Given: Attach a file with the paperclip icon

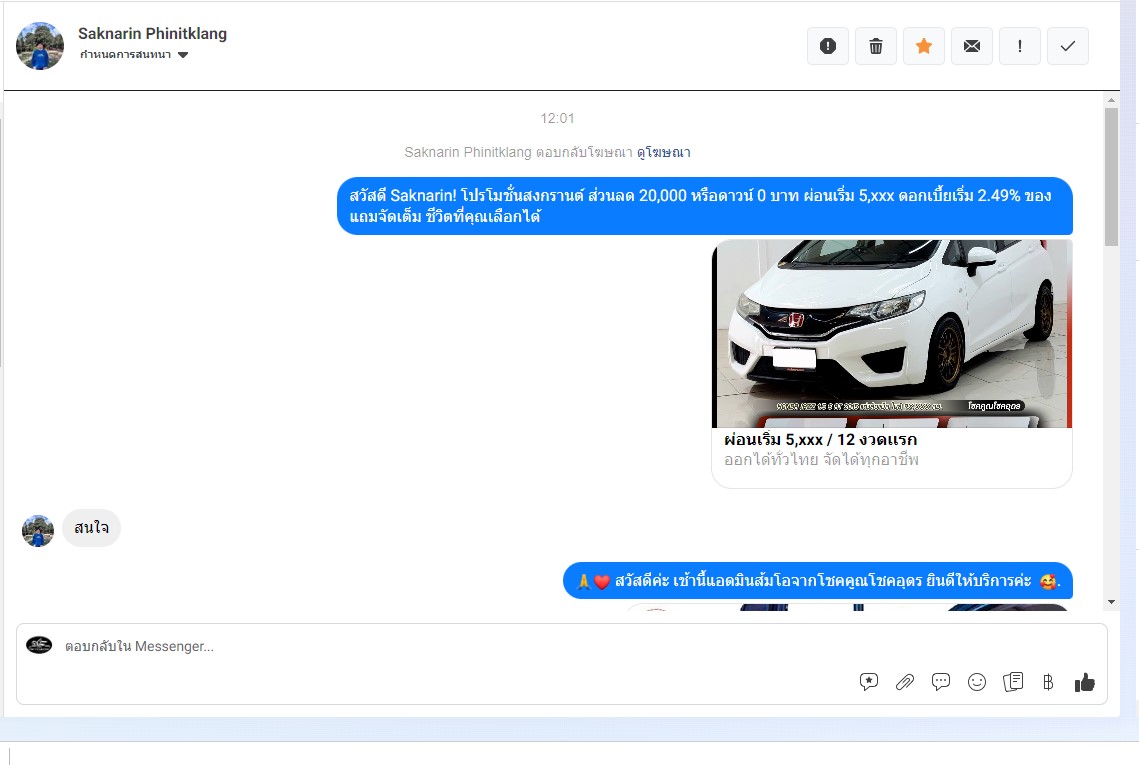Looking at the screenshot, I should pyautogui.click(x=905, y=682).
